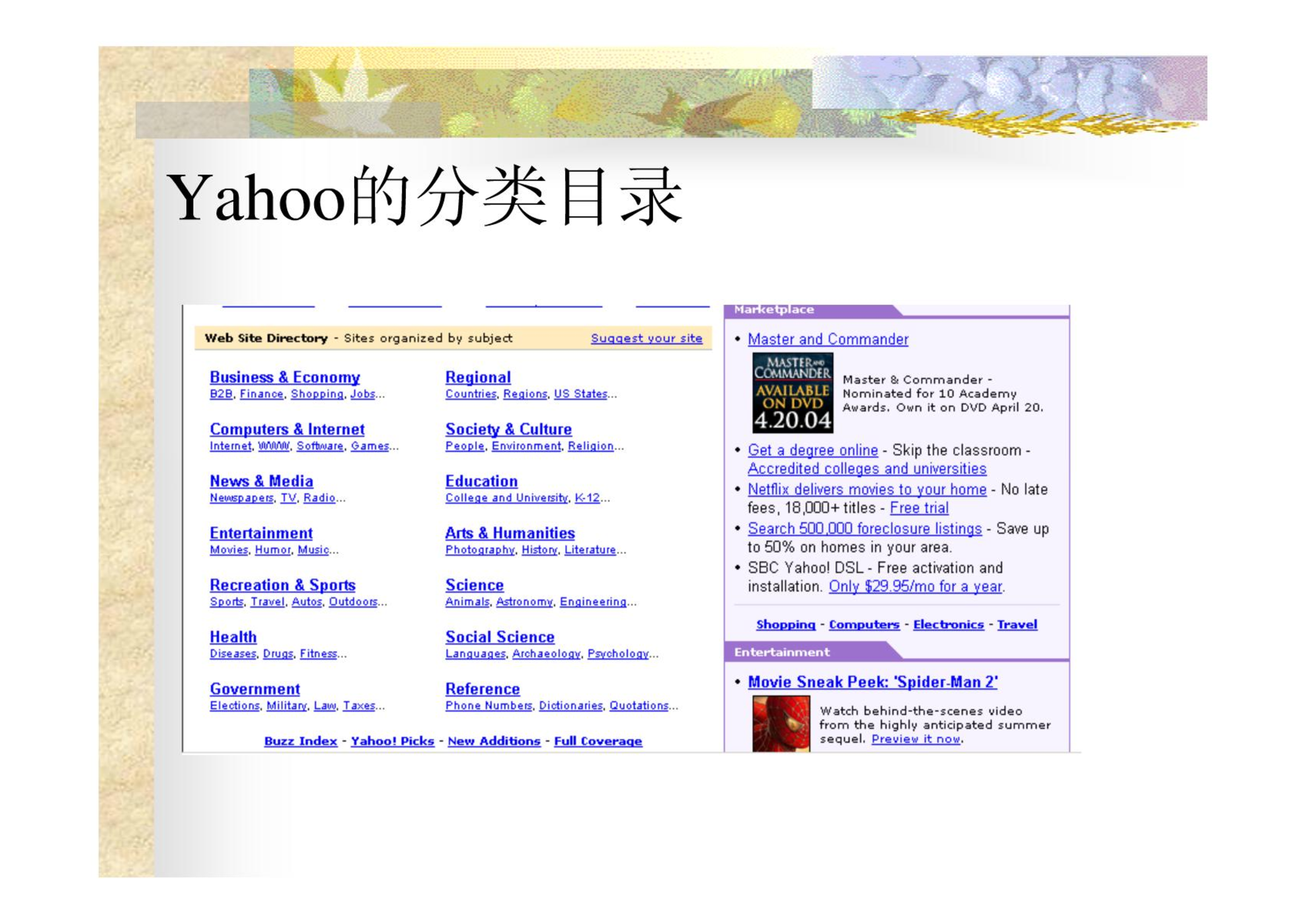Image resolution: width=1306 pixels, height=924 pixels.
Task: Open the Marketplace Electronics link
Action: [x=949, y=625]
